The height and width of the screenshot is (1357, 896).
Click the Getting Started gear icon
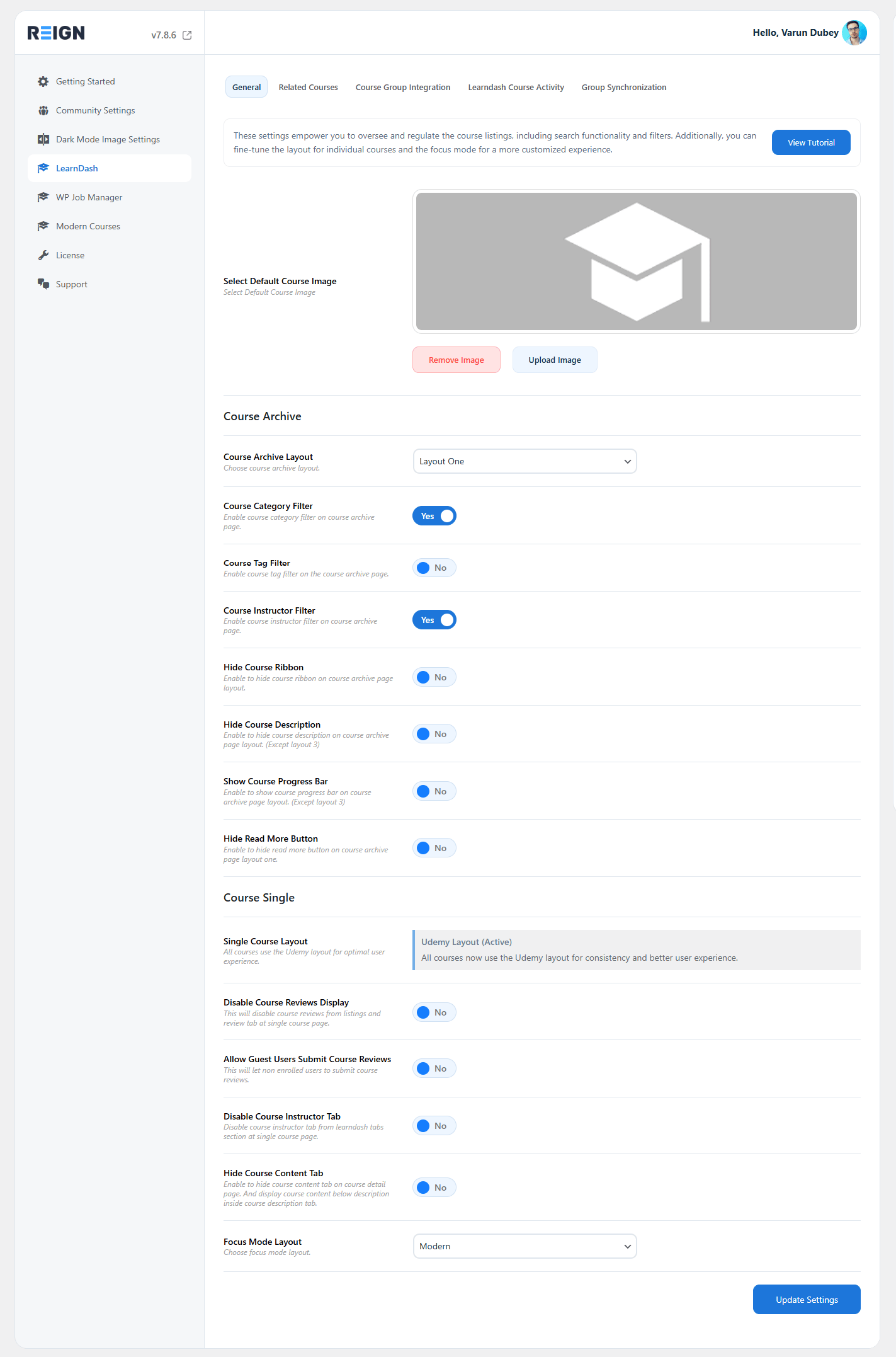43,81
